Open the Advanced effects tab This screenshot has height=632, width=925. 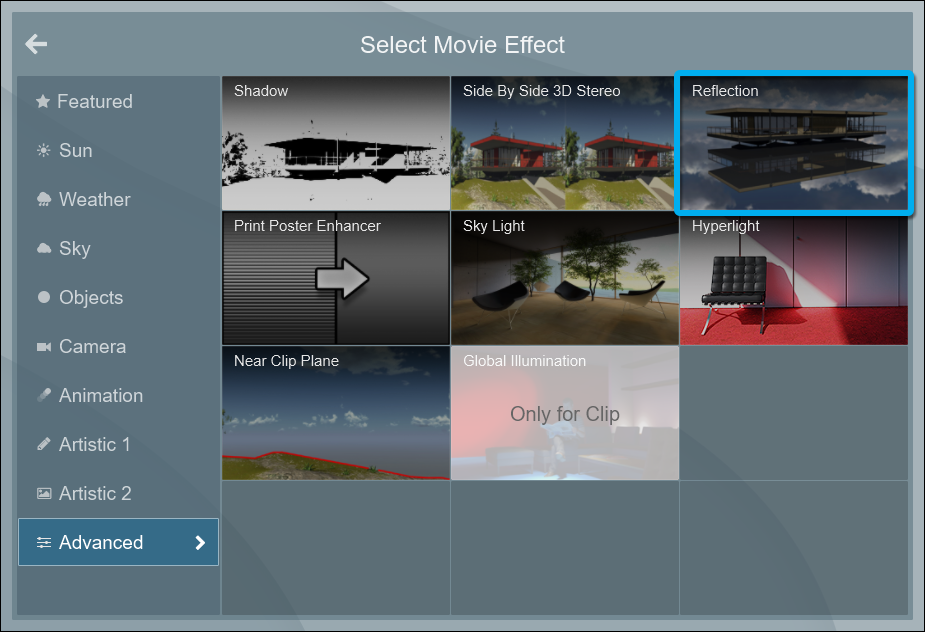[x=101, y=543]
